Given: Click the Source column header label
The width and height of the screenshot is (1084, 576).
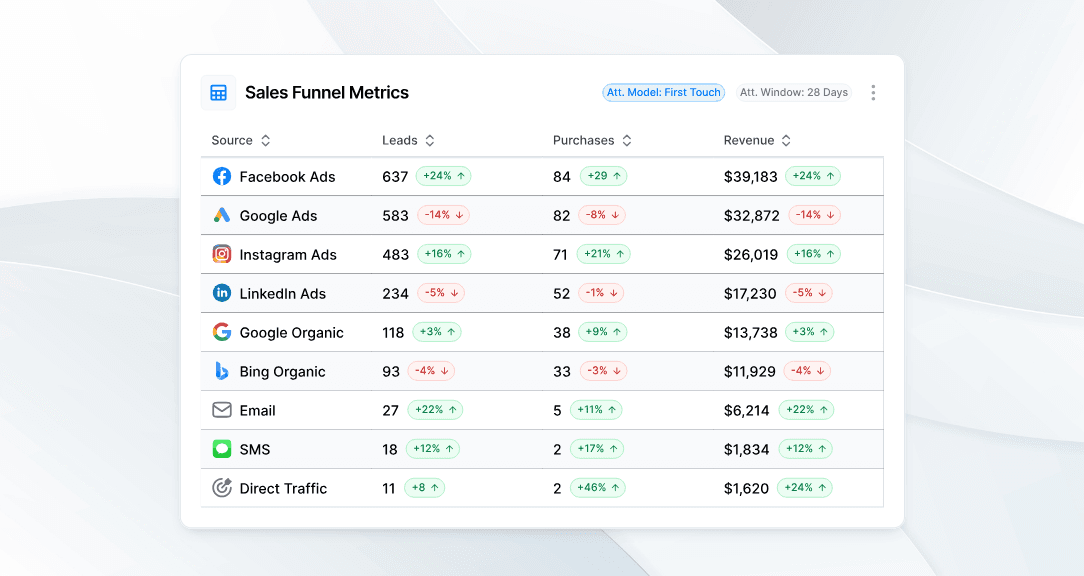Looking at the screenshot, I should click(x=232, y=140).
